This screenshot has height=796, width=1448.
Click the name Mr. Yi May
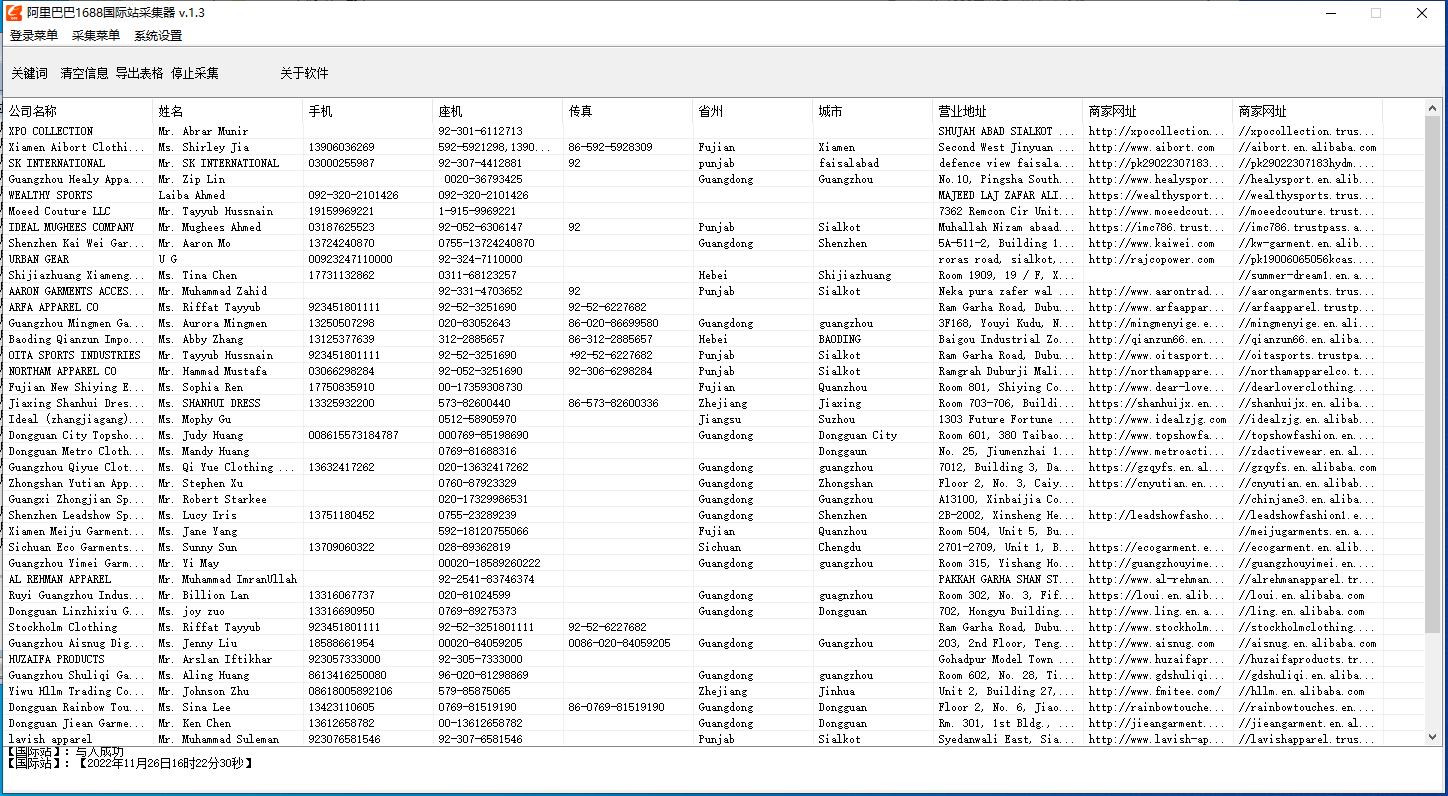coord(188,563)
